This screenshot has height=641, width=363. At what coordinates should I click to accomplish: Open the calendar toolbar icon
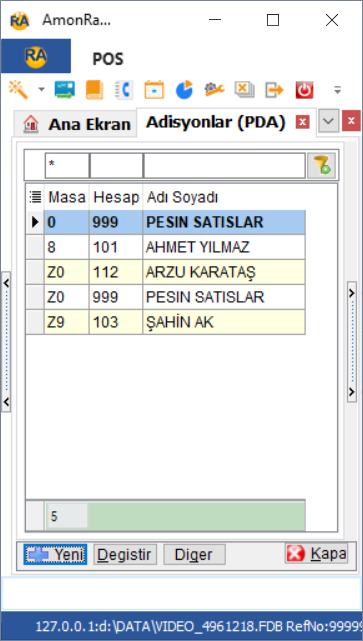pyautogui.click(x=154, y=90)
